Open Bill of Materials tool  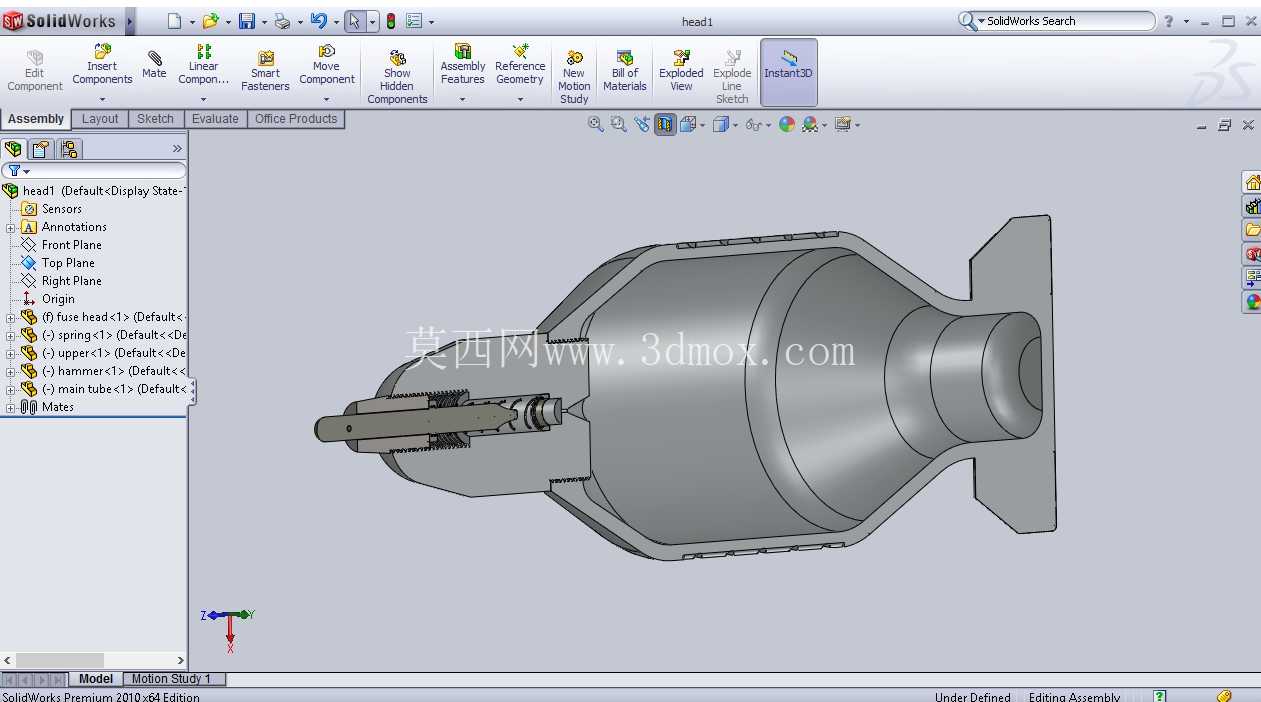pyautogui.click(x=625, y=71)
